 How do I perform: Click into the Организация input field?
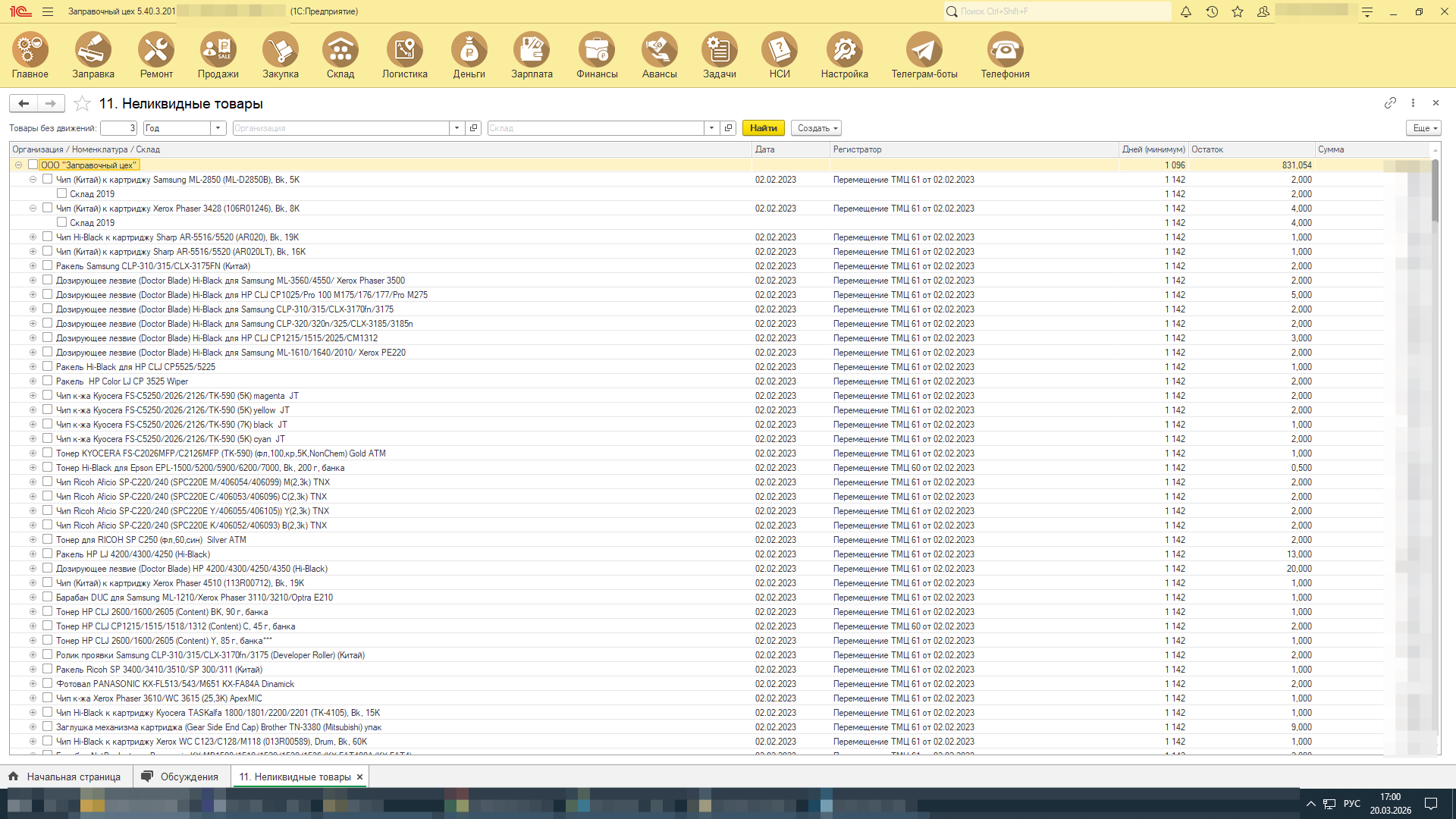click(x=340, y=128)
